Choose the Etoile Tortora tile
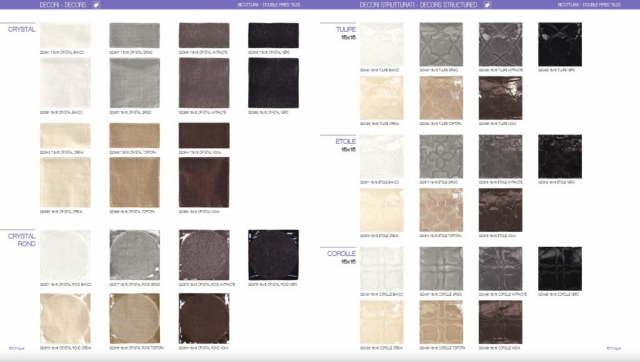The width and height of the screenshot is (640, 362). [x=441, y=210]
